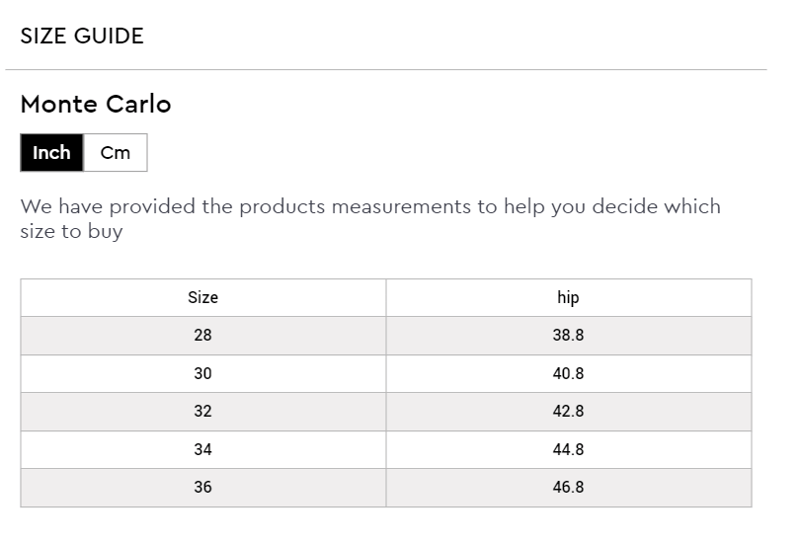Select size 28 cell
The height and width of the screenshot is (543, 800).
[x=203, y=335]
